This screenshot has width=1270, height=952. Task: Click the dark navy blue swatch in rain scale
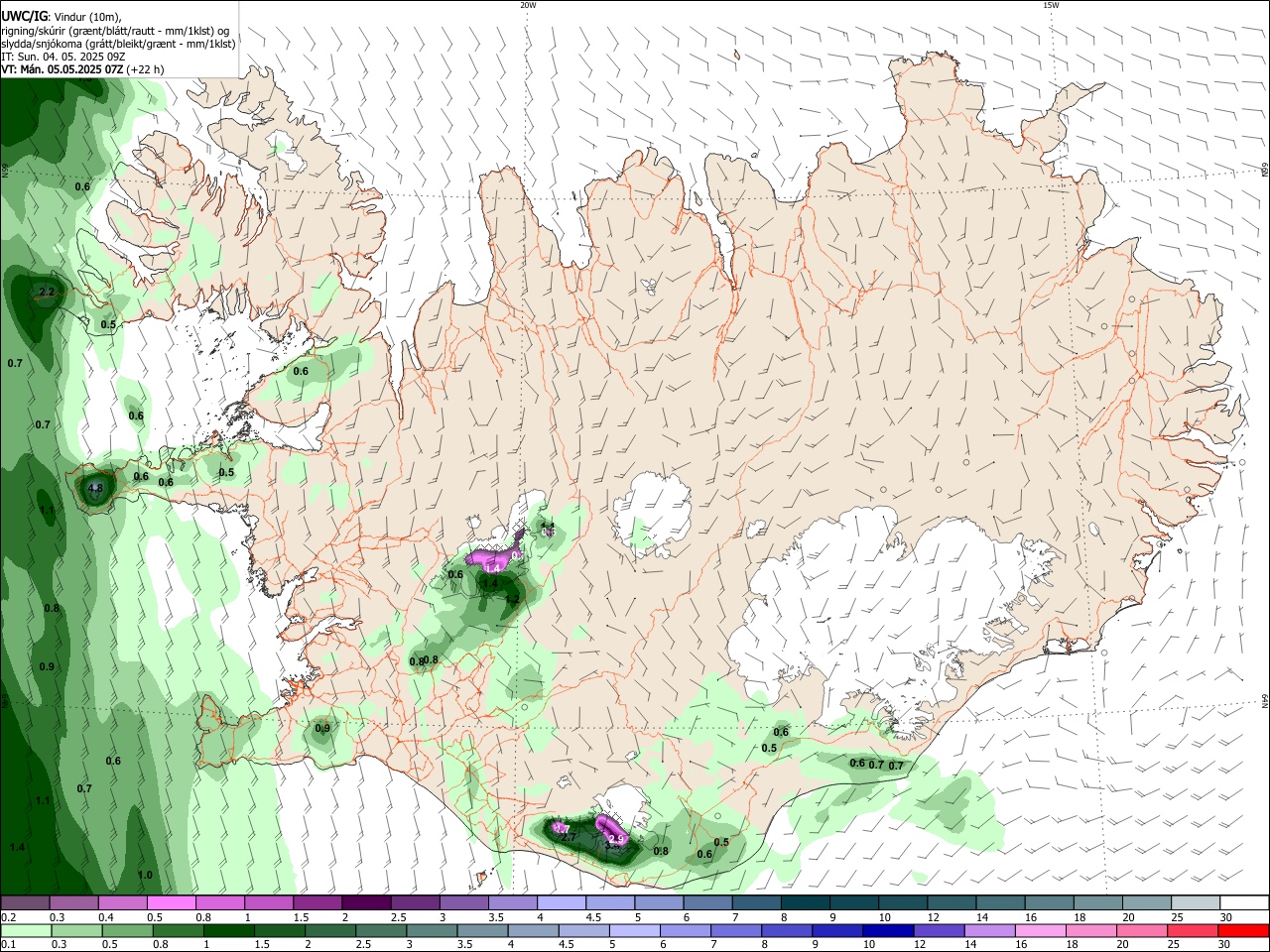887,931
